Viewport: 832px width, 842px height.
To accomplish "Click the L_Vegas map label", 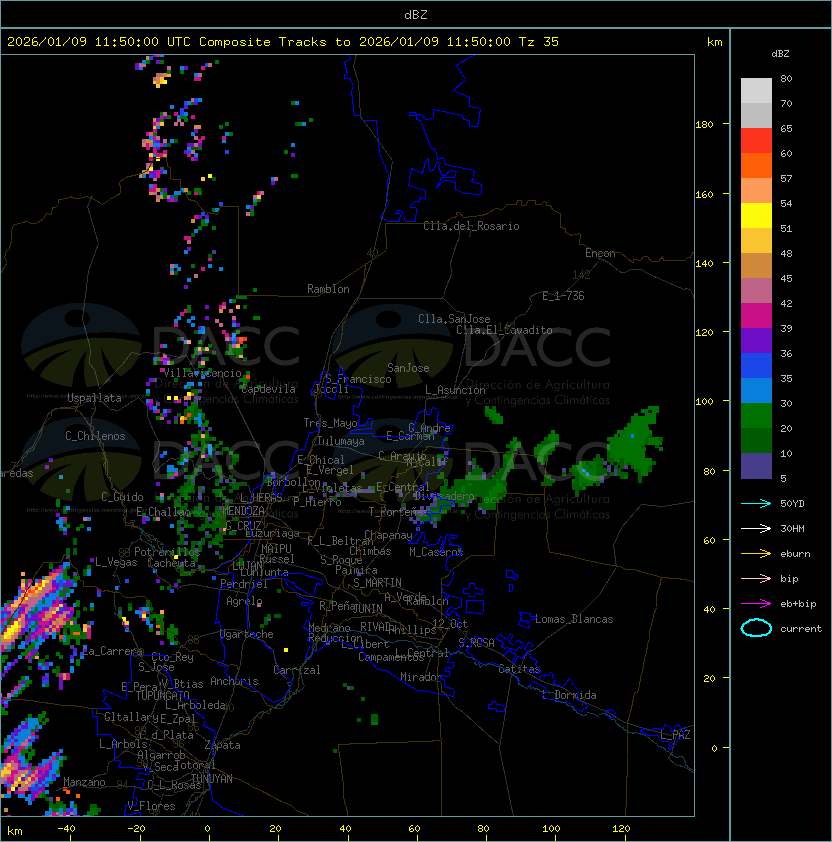I will pos(116,562).
